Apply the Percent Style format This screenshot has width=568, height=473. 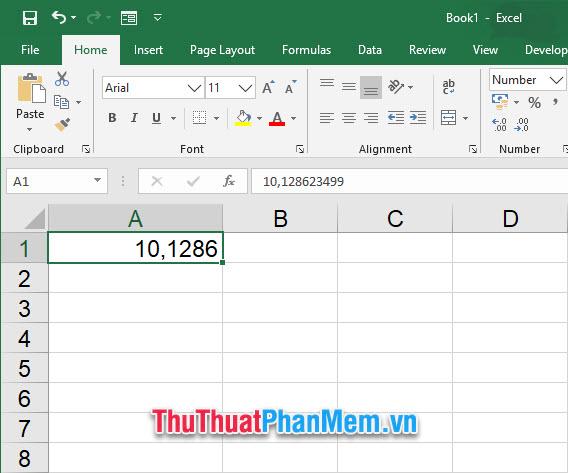(534, 103)
